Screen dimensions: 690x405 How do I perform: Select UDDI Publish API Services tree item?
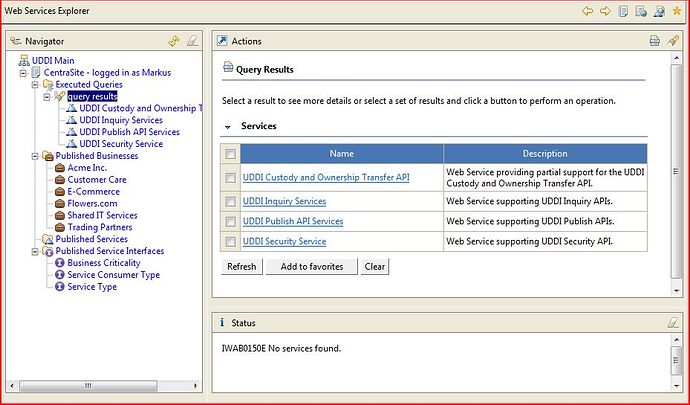[x=129, y=132]
